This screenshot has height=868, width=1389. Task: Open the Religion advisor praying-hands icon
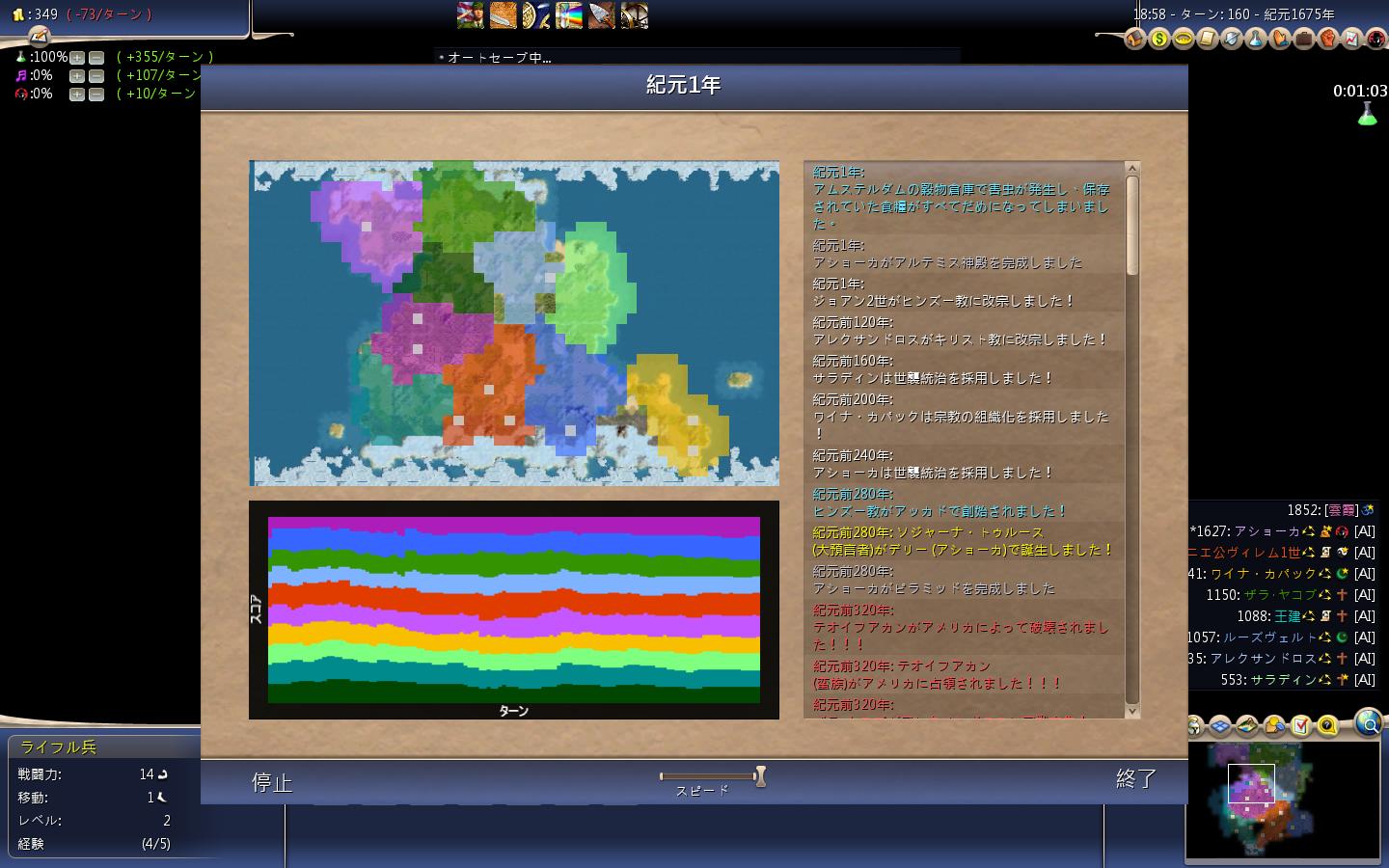[x=1280, y=39]
